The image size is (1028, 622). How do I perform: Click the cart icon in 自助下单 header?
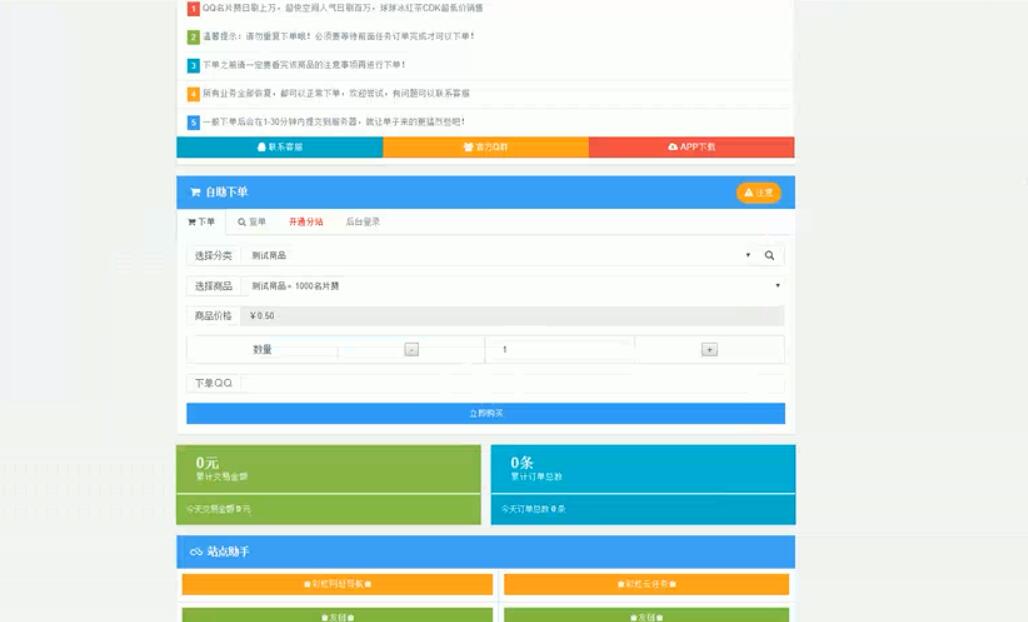195,192
